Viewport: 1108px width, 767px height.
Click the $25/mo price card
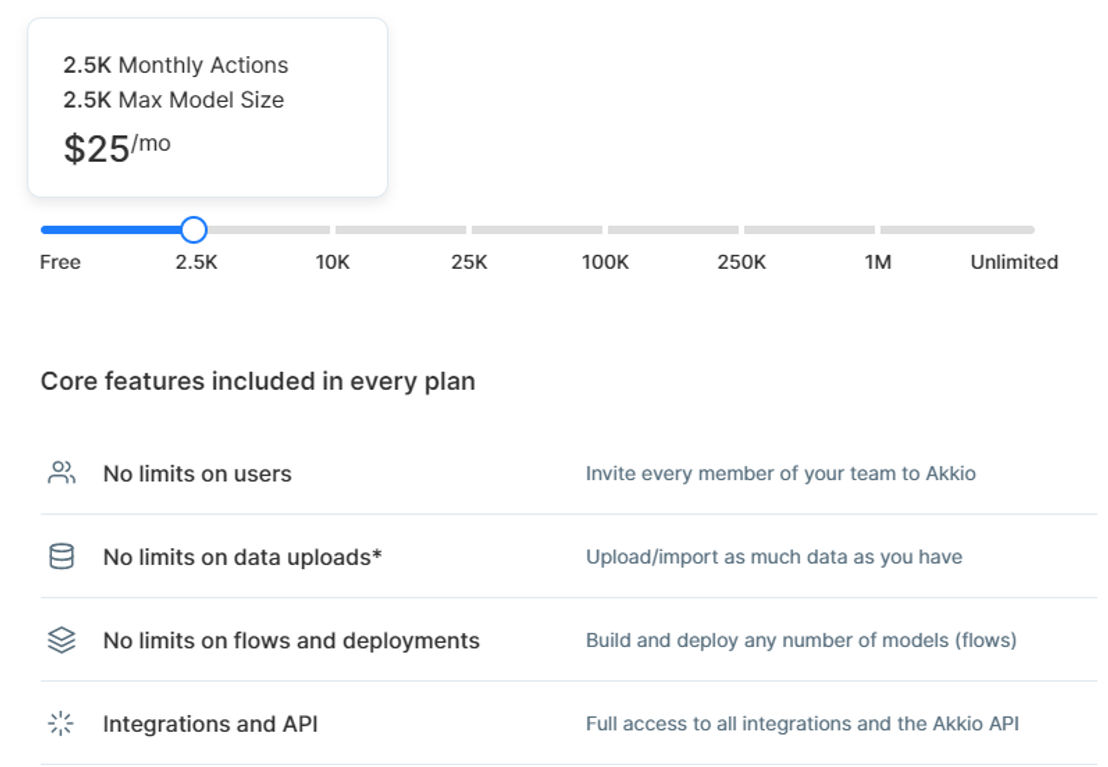208,107
